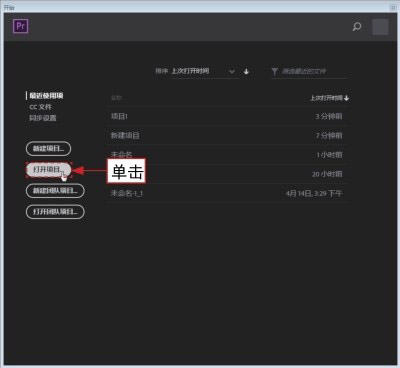Click the filter funnel icon
The width and height of the screenshot is (400, 368).
(274, 71)
